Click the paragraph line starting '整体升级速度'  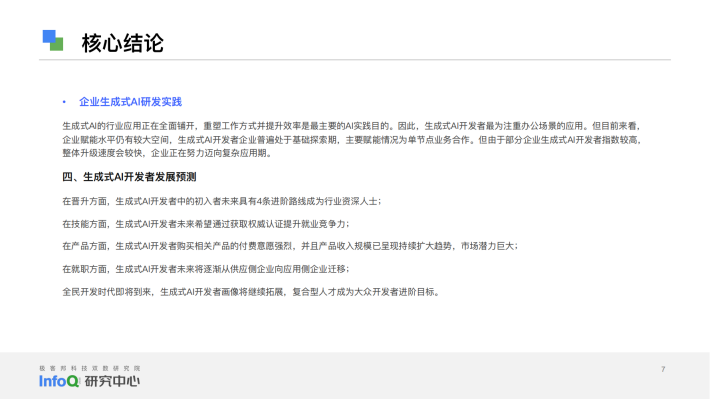click(167, 153)
